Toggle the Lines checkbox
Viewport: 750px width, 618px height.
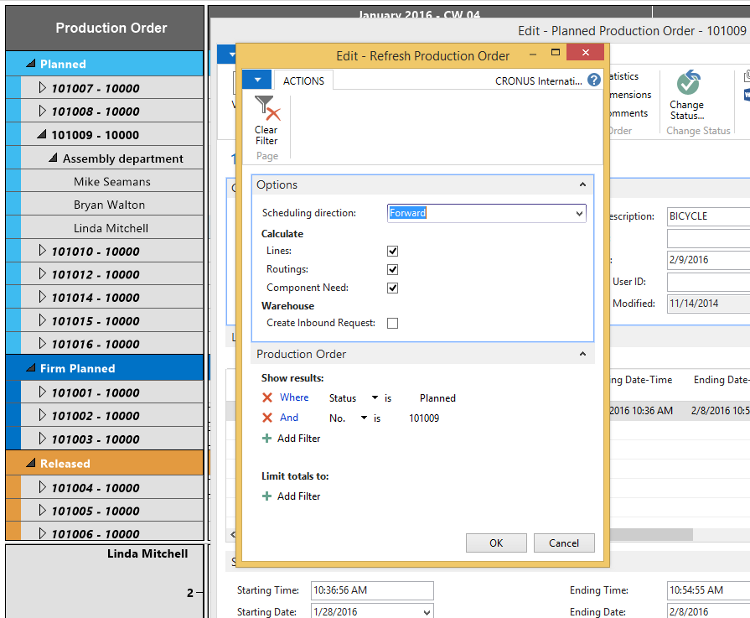[392, 251]
